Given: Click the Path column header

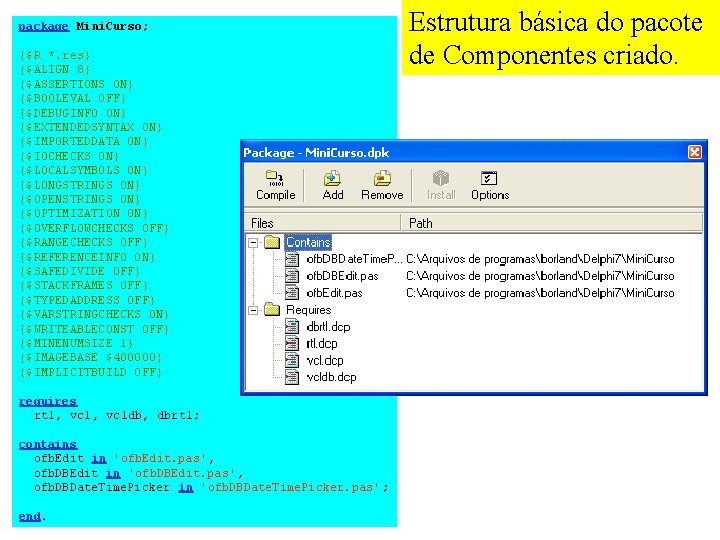Looking at the screenshot, I should pyautogui.click(x=551, y=223).
